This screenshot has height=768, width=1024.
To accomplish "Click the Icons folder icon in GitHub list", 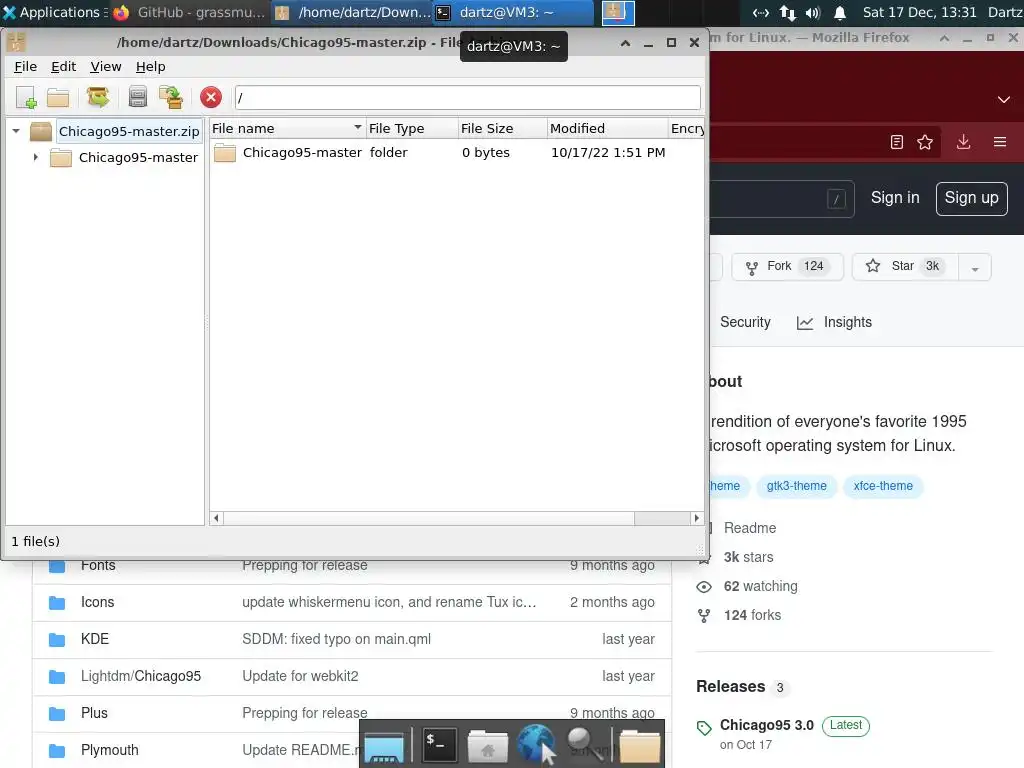I will tap(57, 602).
